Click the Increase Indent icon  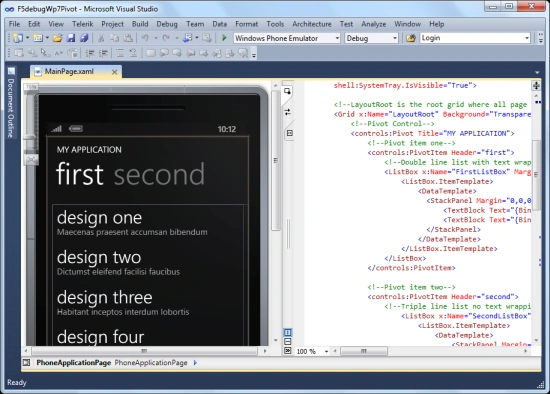pyautogui.click(x=103, y=53)
